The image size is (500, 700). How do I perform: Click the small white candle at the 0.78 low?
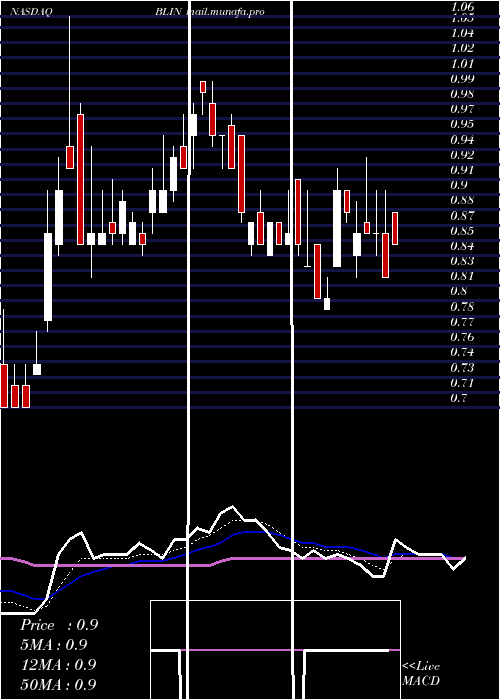[327, 304]
